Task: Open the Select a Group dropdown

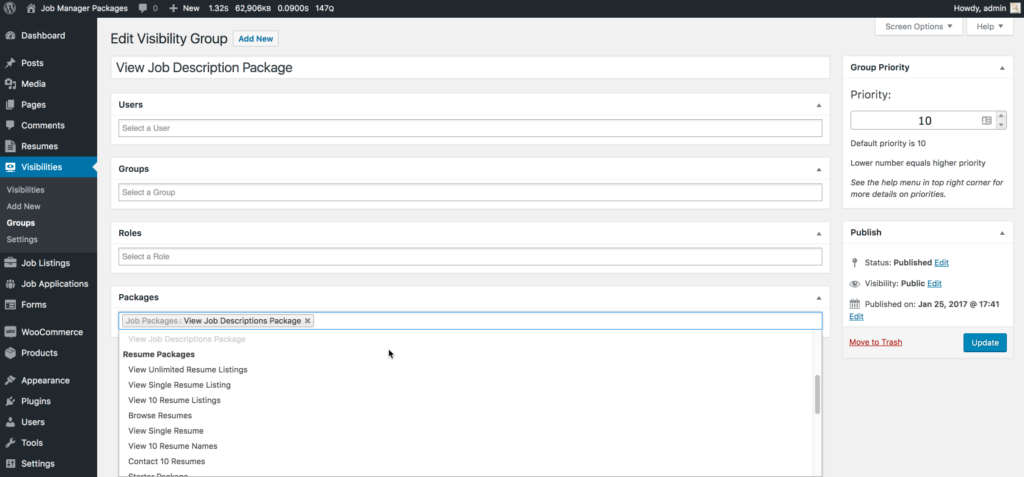Action: click(x=470, y=192)
